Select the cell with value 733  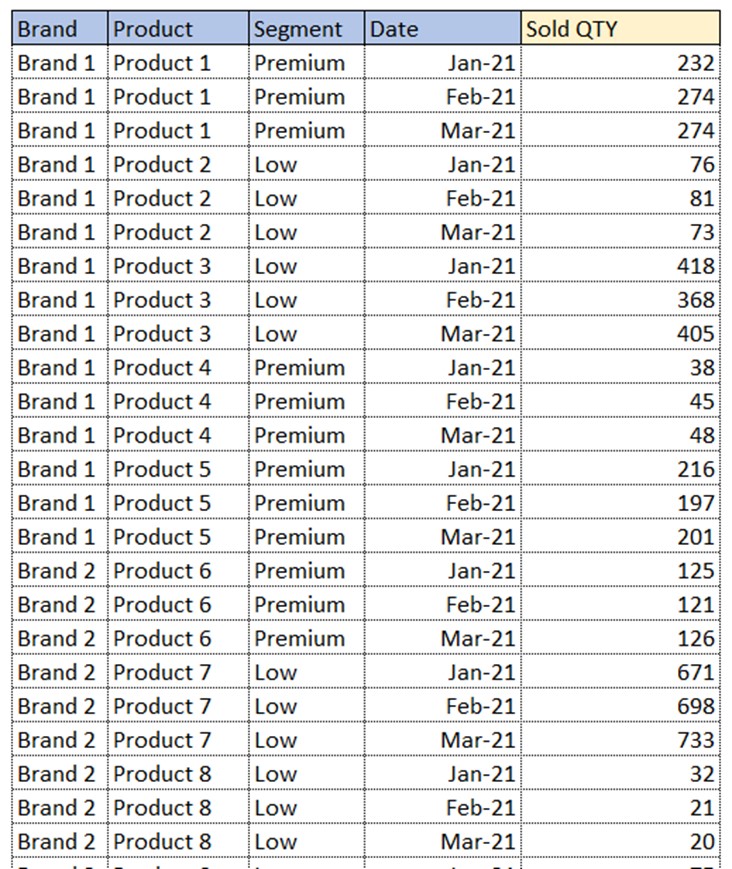coord(621,739)
